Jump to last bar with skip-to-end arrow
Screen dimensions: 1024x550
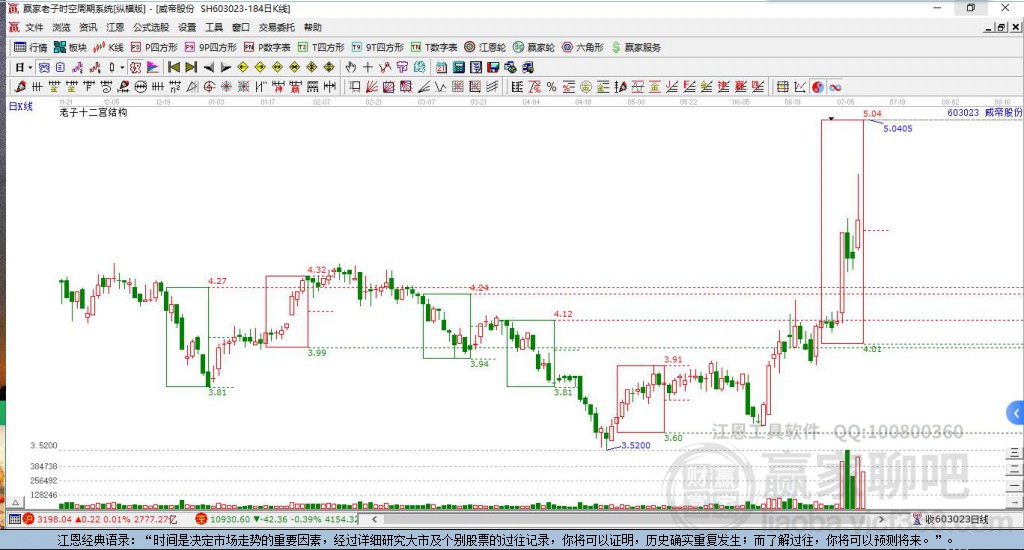[x=191, y=67]
